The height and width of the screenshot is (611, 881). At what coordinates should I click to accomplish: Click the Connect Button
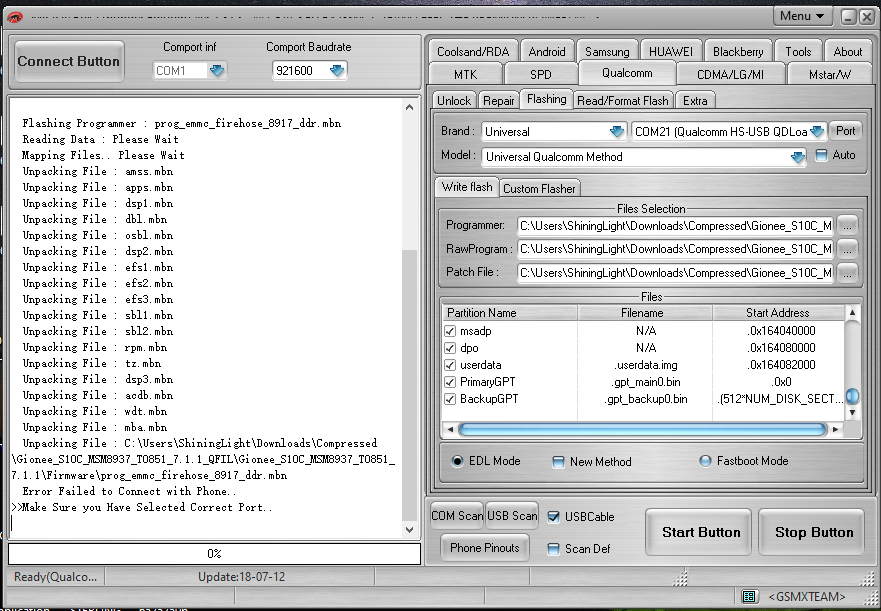(x=69, y=61)
